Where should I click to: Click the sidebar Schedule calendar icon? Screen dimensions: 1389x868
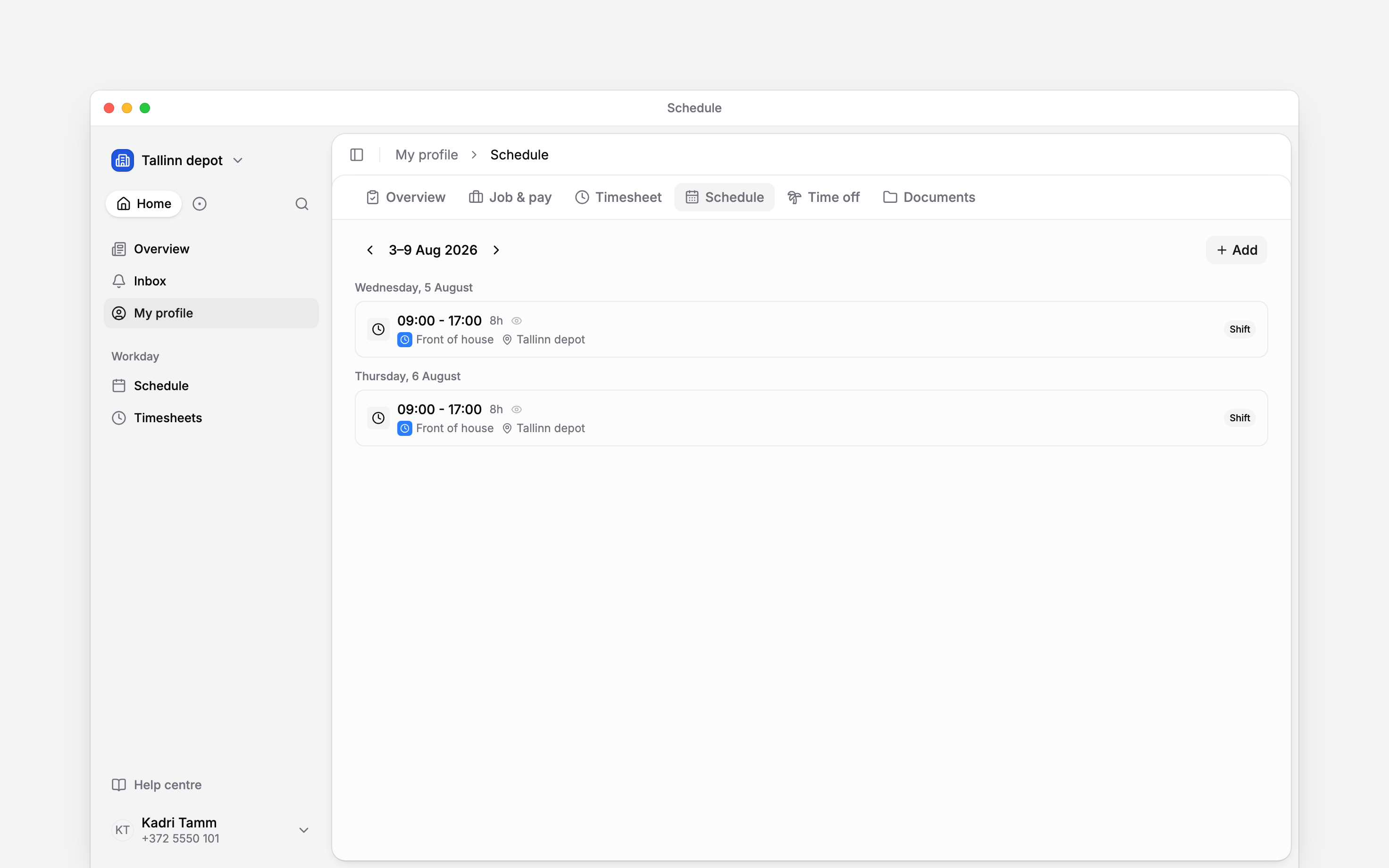point(119,386)
